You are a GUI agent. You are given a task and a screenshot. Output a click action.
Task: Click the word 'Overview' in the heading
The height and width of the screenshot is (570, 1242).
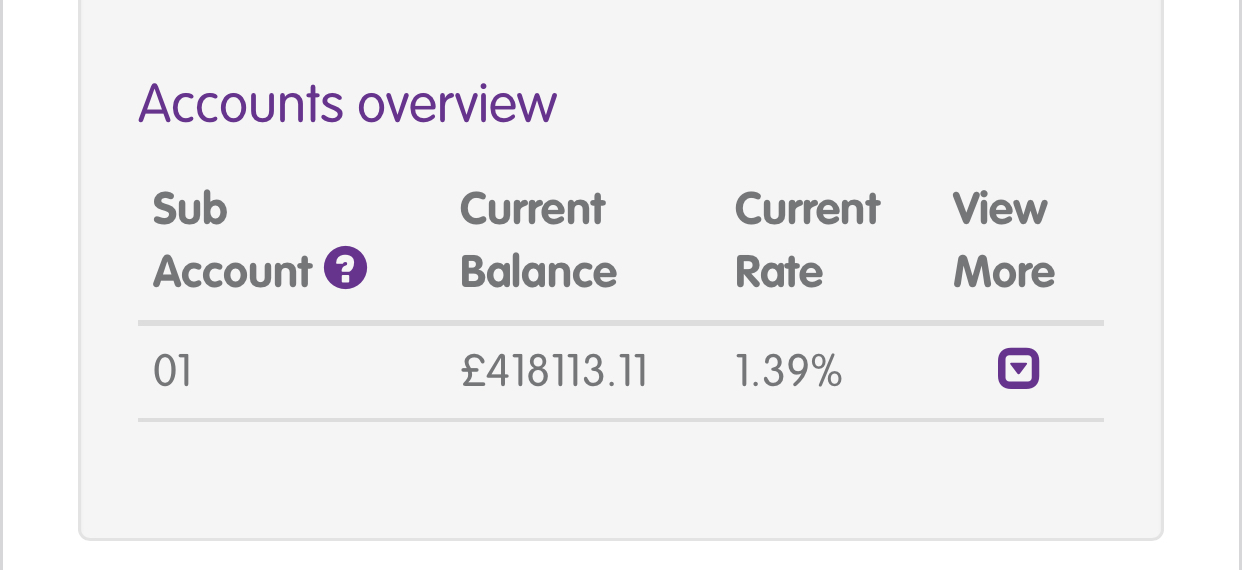[457, 104]
